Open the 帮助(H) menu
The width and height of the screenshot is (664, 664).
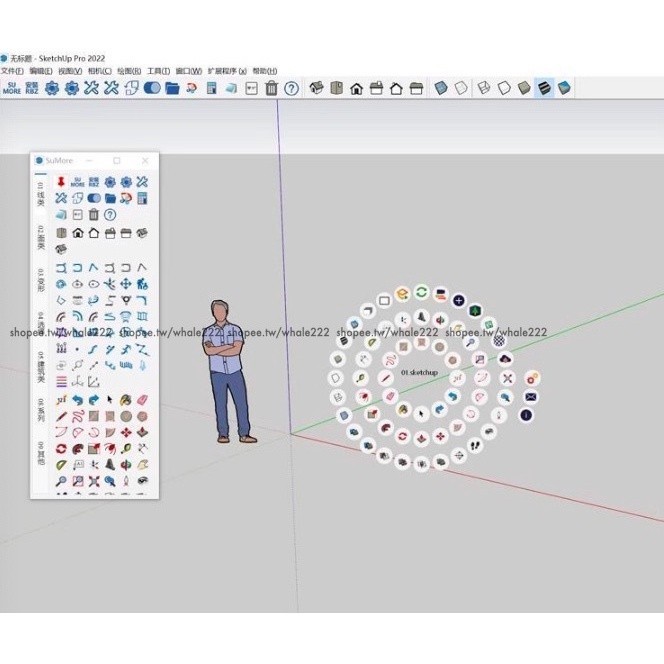265,71
